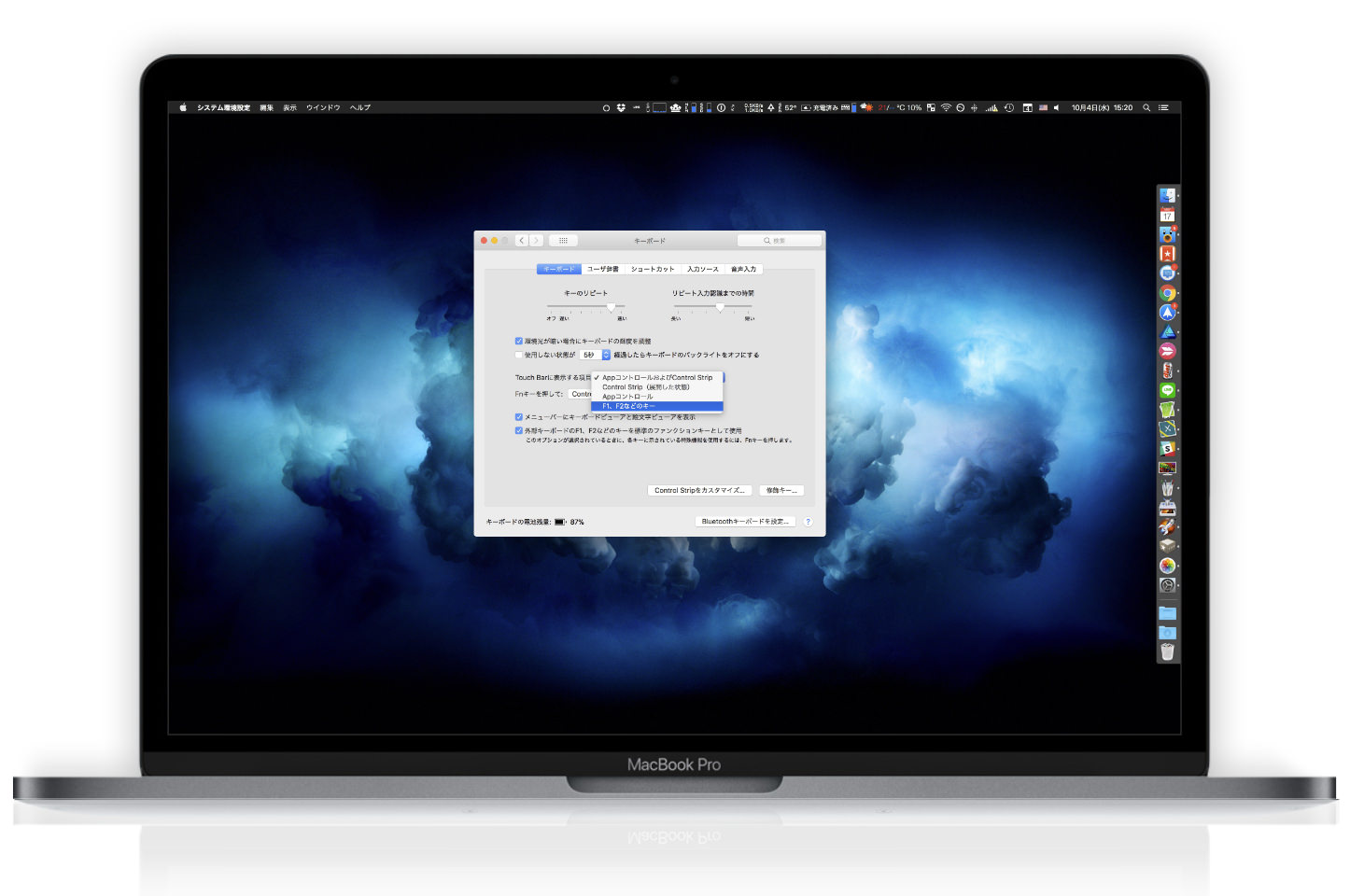Screen dimensions: 1350x896
Task: Open the 5秒 backlight delay dropdown
Action: (595, 355)
